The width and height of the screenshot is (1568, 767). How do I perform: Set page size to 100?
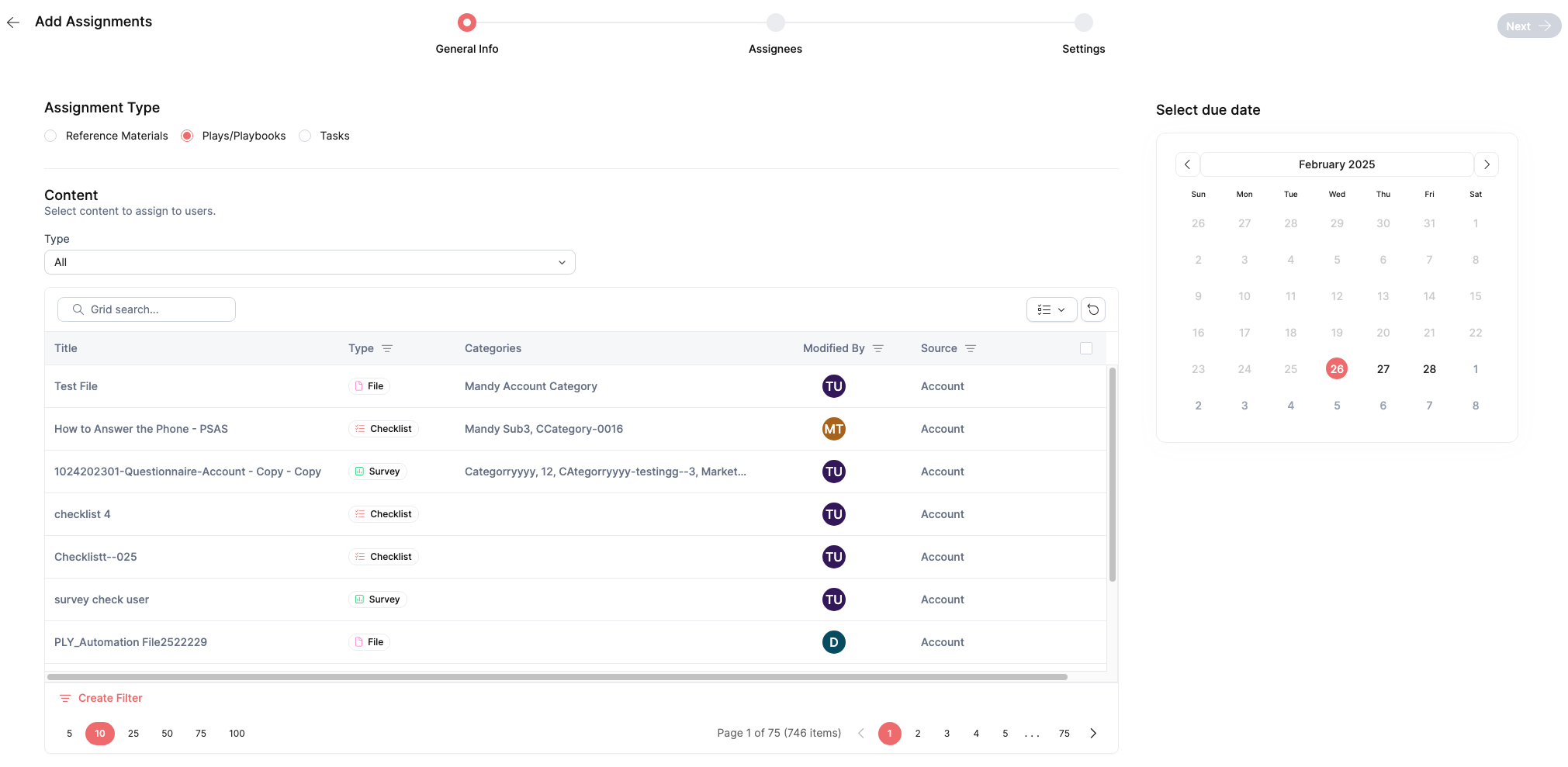(237, 734)
